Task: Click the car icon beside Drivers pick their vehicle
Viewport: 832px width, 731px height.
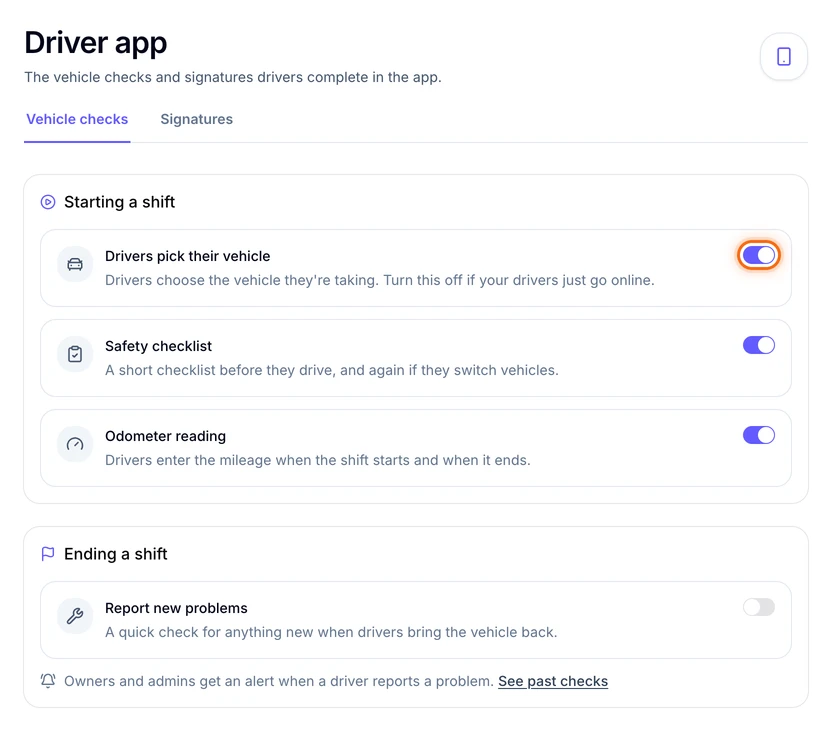Action: (75, 264)
